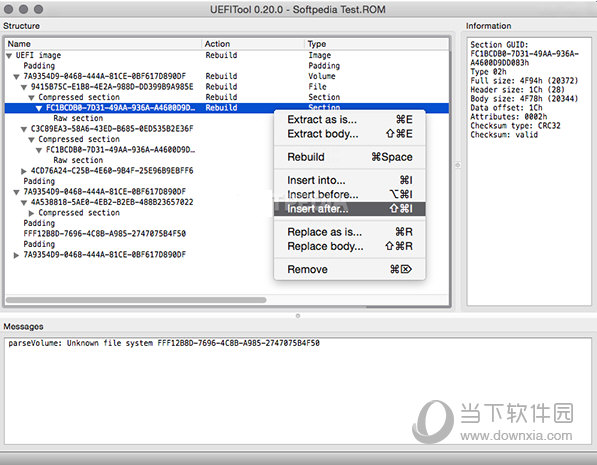
Task: Collapse the selected FC1BCDB0 section arrow
Action: (39, 108)
